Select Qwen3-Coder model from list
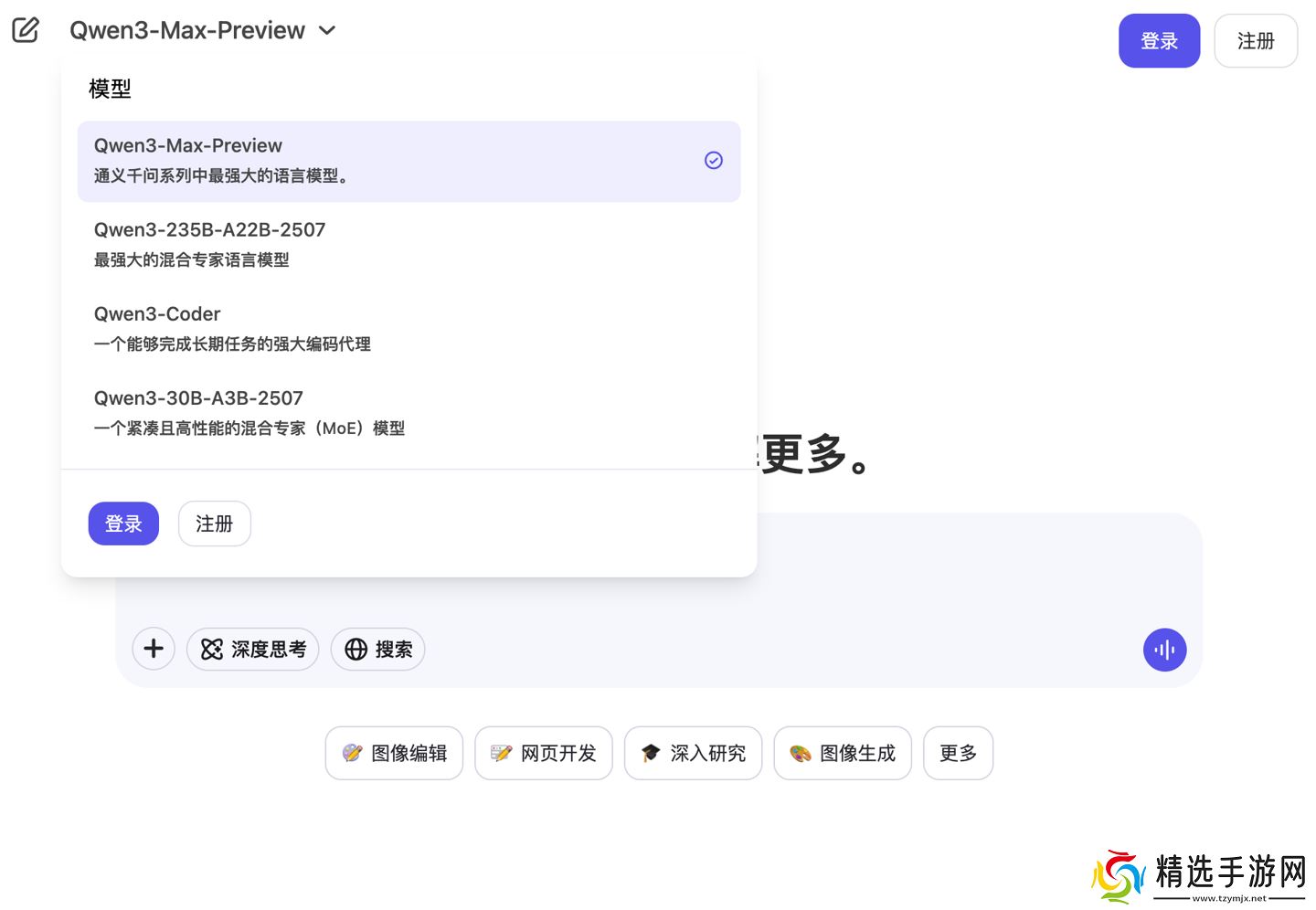Viewport: 1316px width, 910px height. pos(409,328)
